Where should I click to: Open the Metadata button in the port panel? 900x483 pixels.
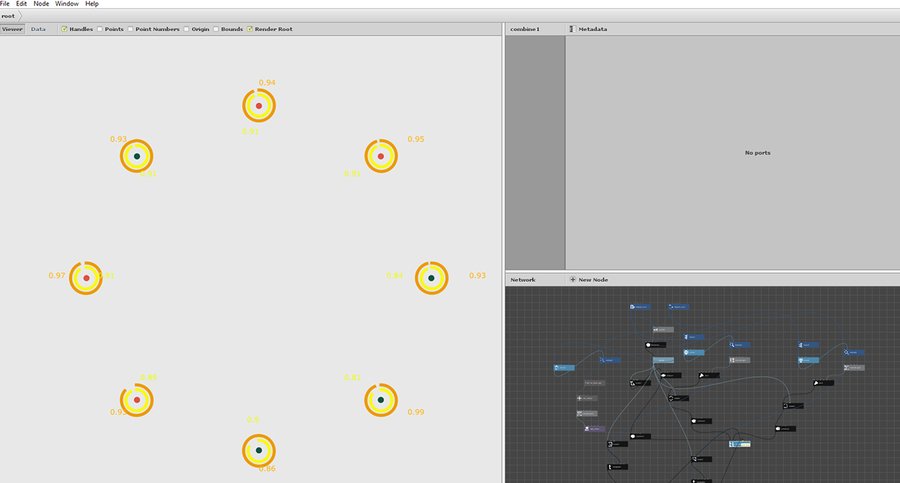click(x=588, y=29)
